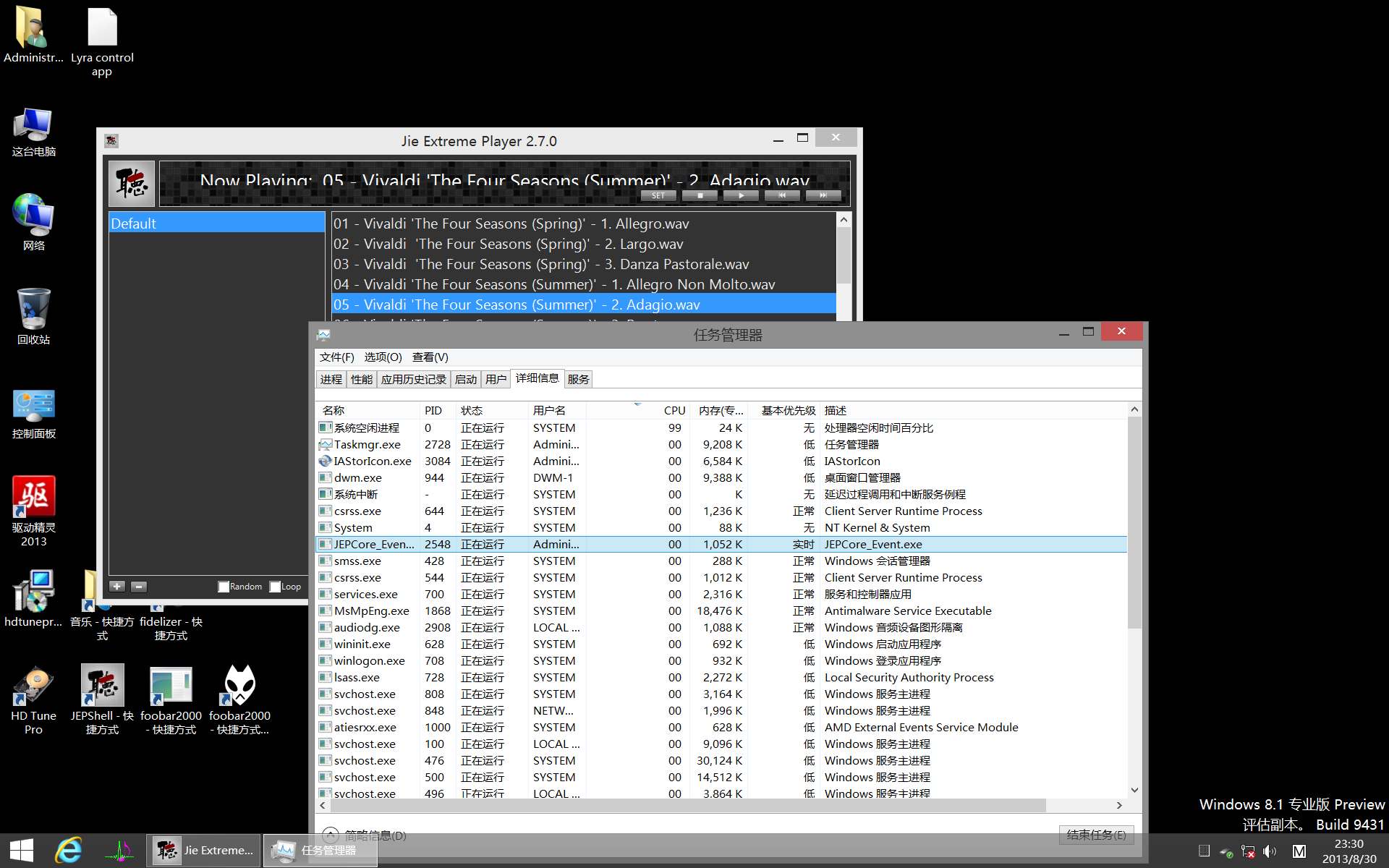Screen dimensions: 1389x868
Task: Open the Lyra control app desktop icon
Action: [x=102, y=42]
